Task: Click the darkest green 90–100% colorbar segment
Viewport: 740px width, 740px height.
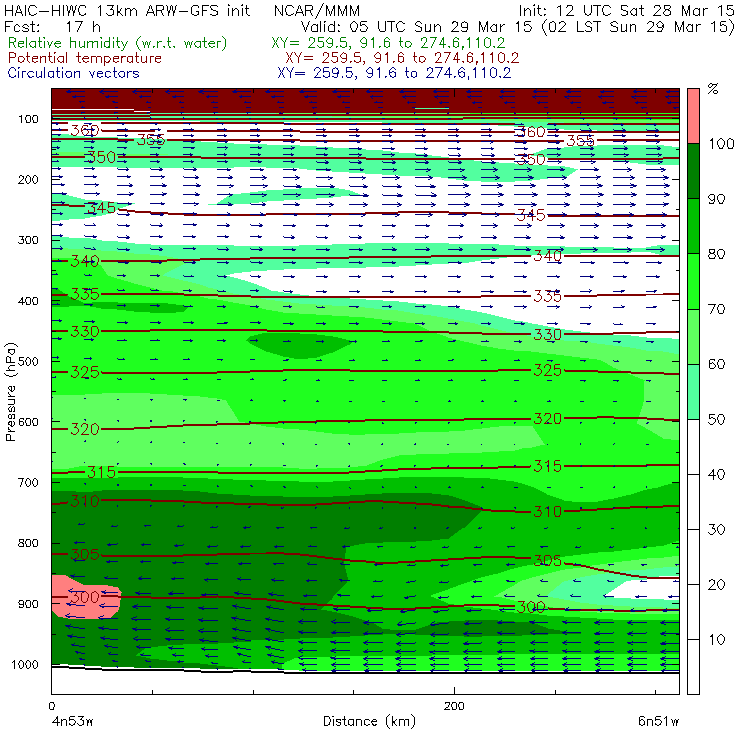Action: point(693,171)
